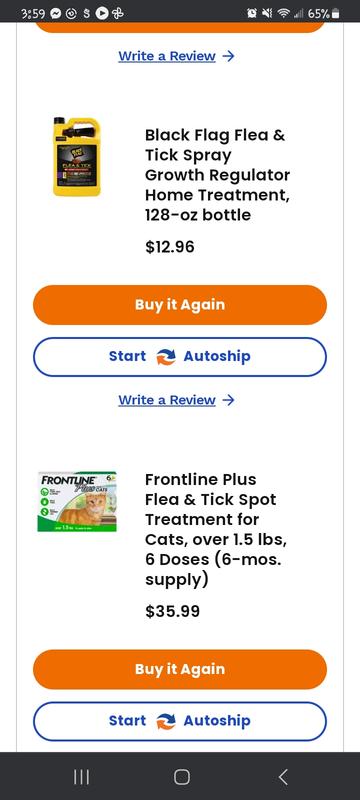Buy the Black Flag spray again
Image resolution: width=360 pixels, height=800 pixels.
pos(179,305)
